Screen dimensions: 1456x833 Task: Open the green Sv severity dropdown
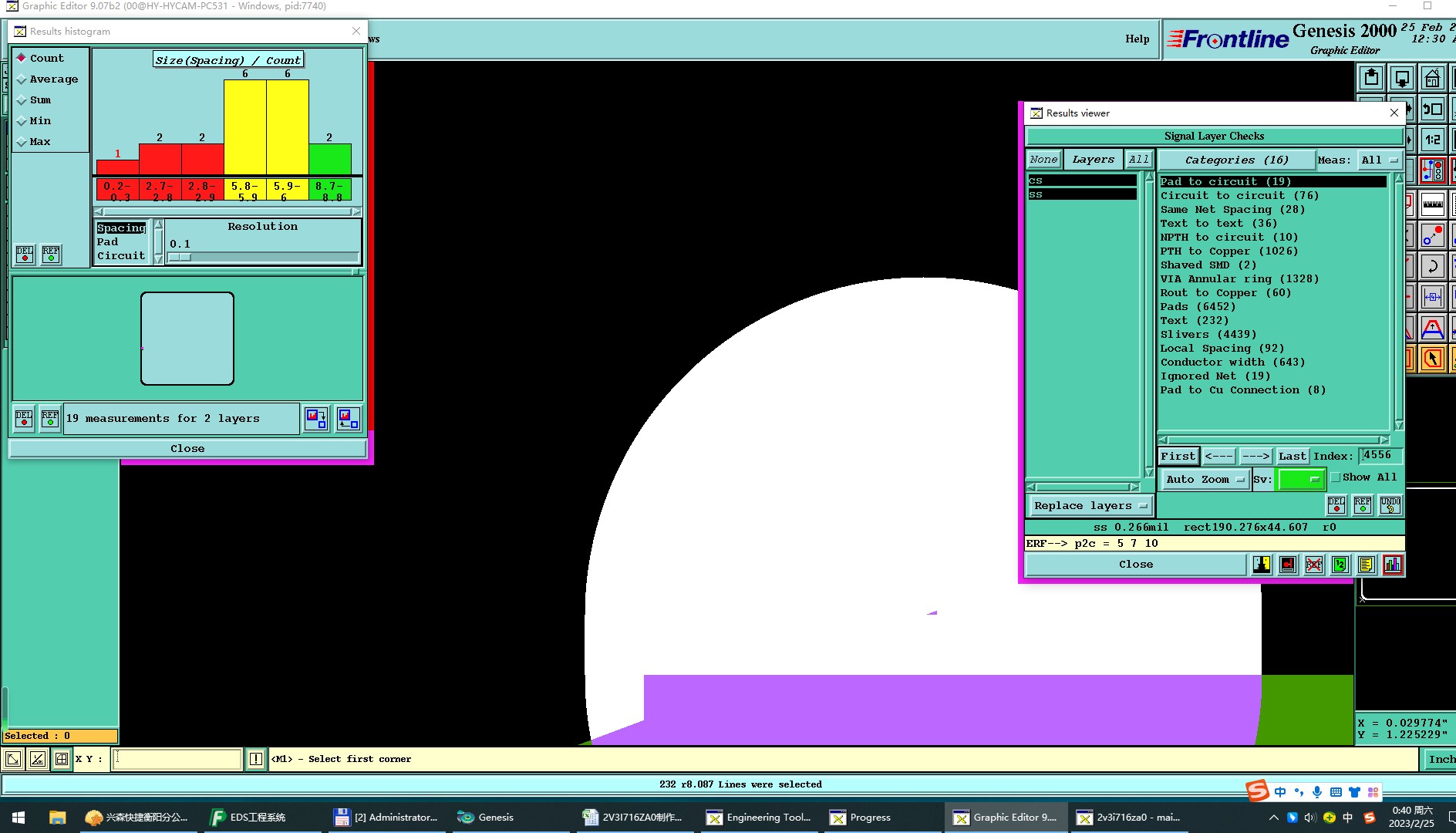click(1301, 480)
